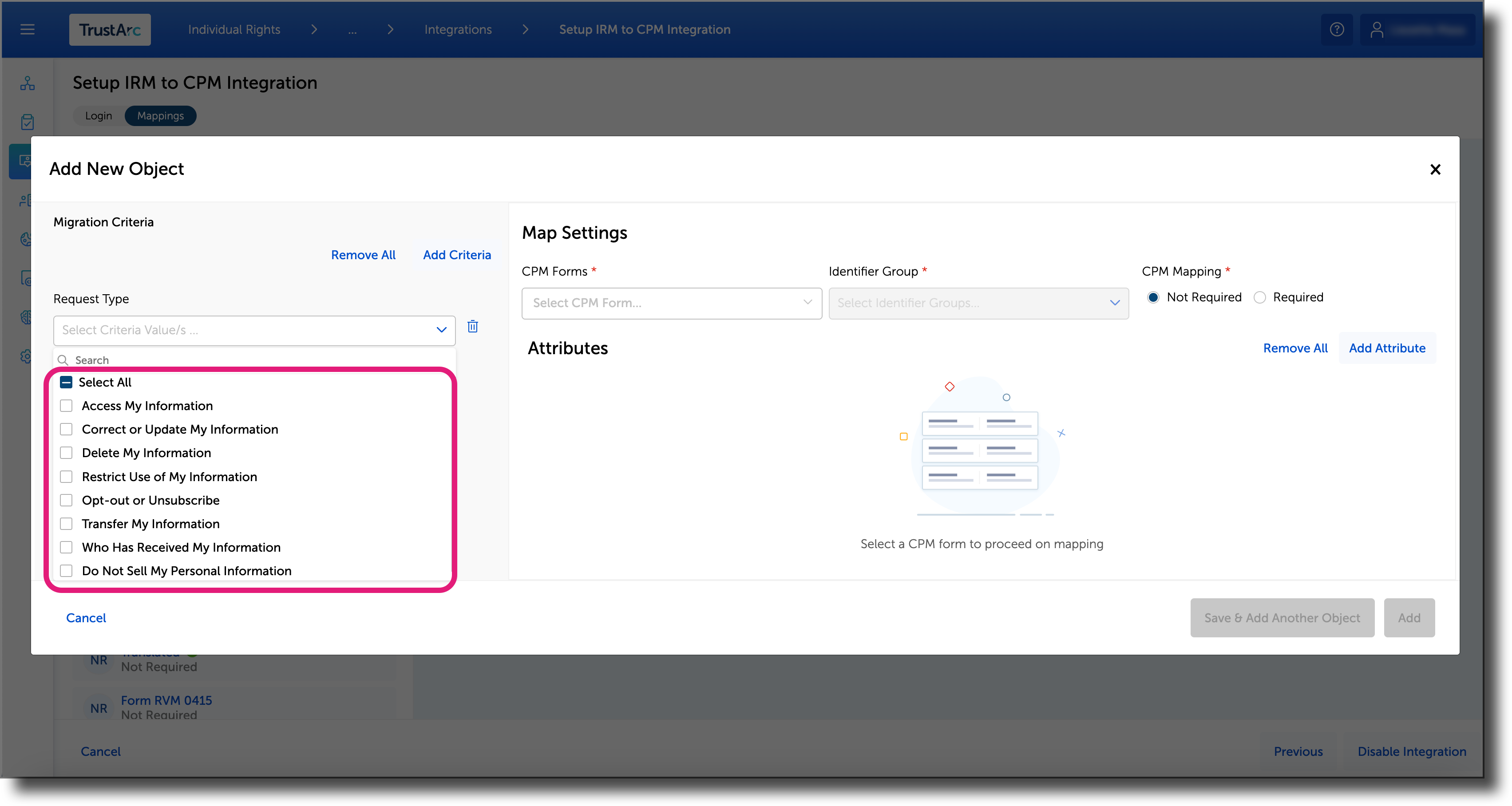Check the Delete My Information option
The height and width of the screenshot is (806, 1512).
[x=66, y=453]
